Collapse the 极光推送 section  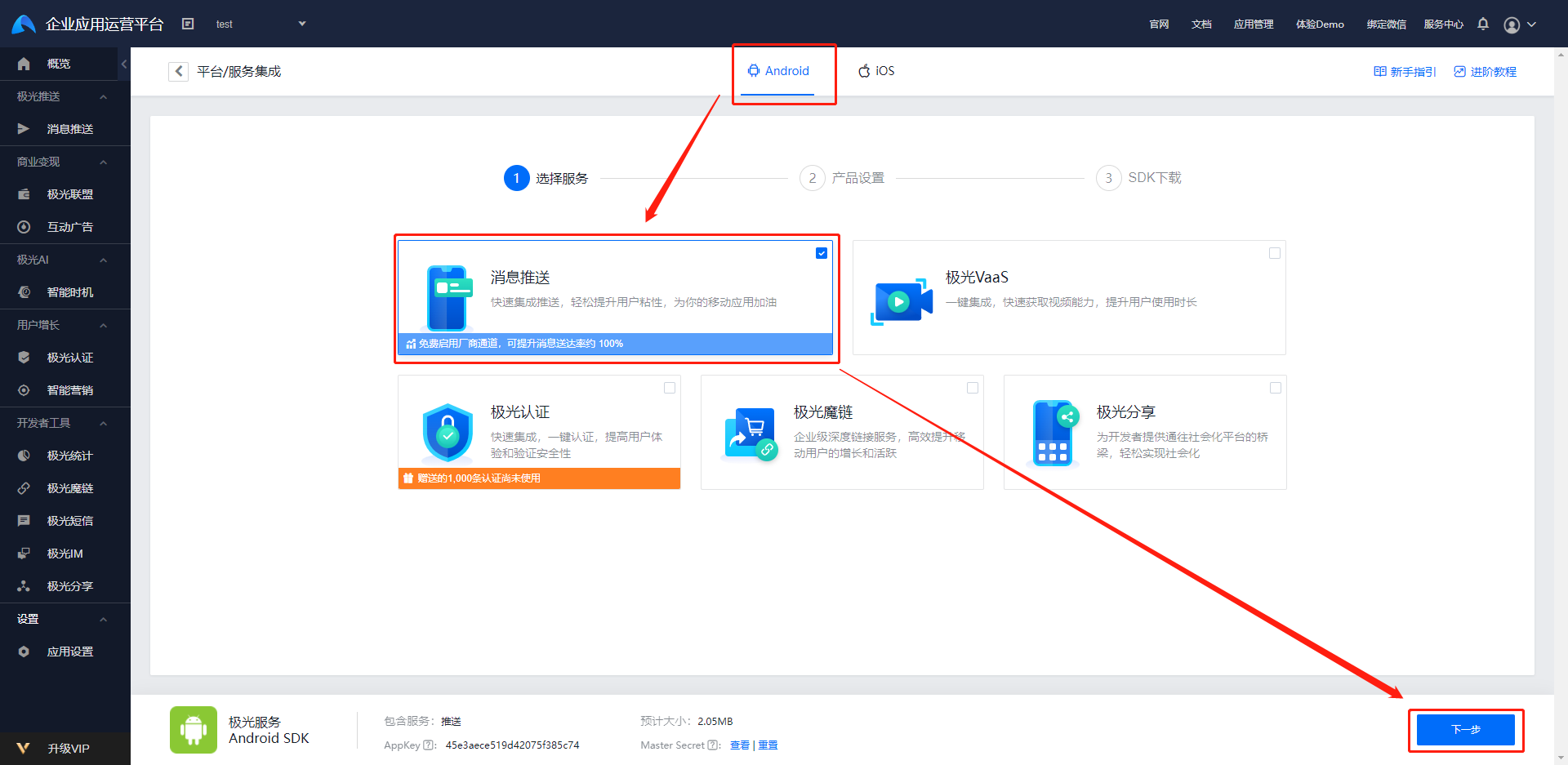point(103,96)
